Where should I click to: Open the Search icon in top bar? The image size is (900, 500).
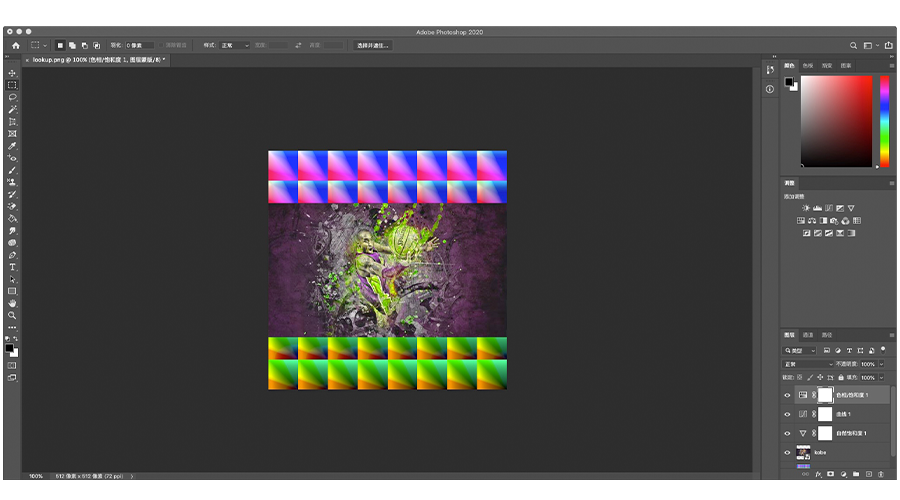click(x=854, y=45)
